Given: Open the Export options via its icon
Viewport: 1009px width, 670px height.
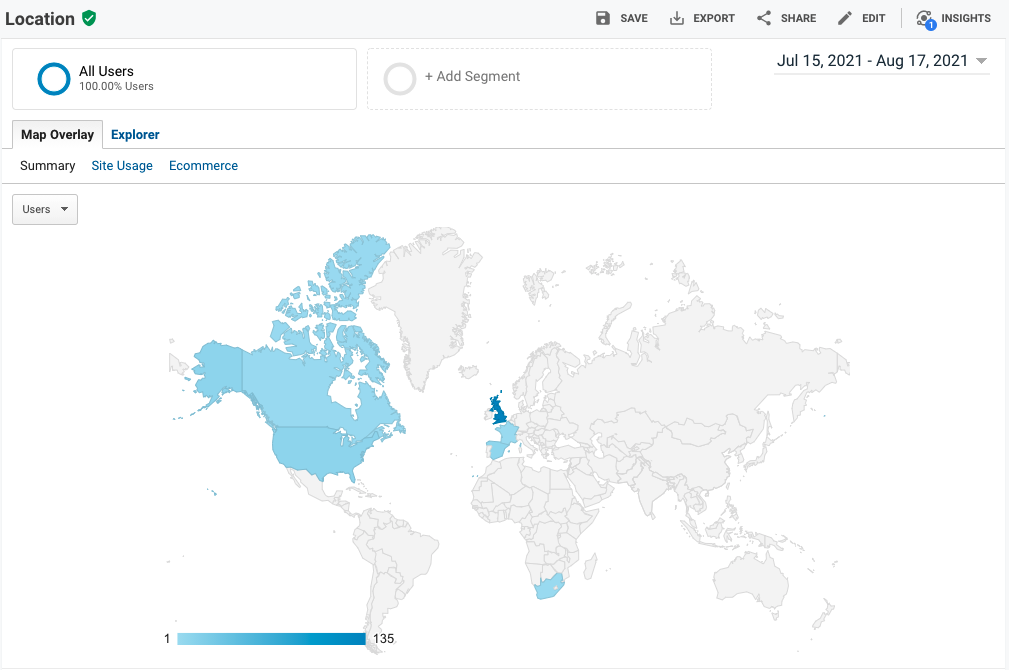Looking at the screenshot, I should 675,18.
